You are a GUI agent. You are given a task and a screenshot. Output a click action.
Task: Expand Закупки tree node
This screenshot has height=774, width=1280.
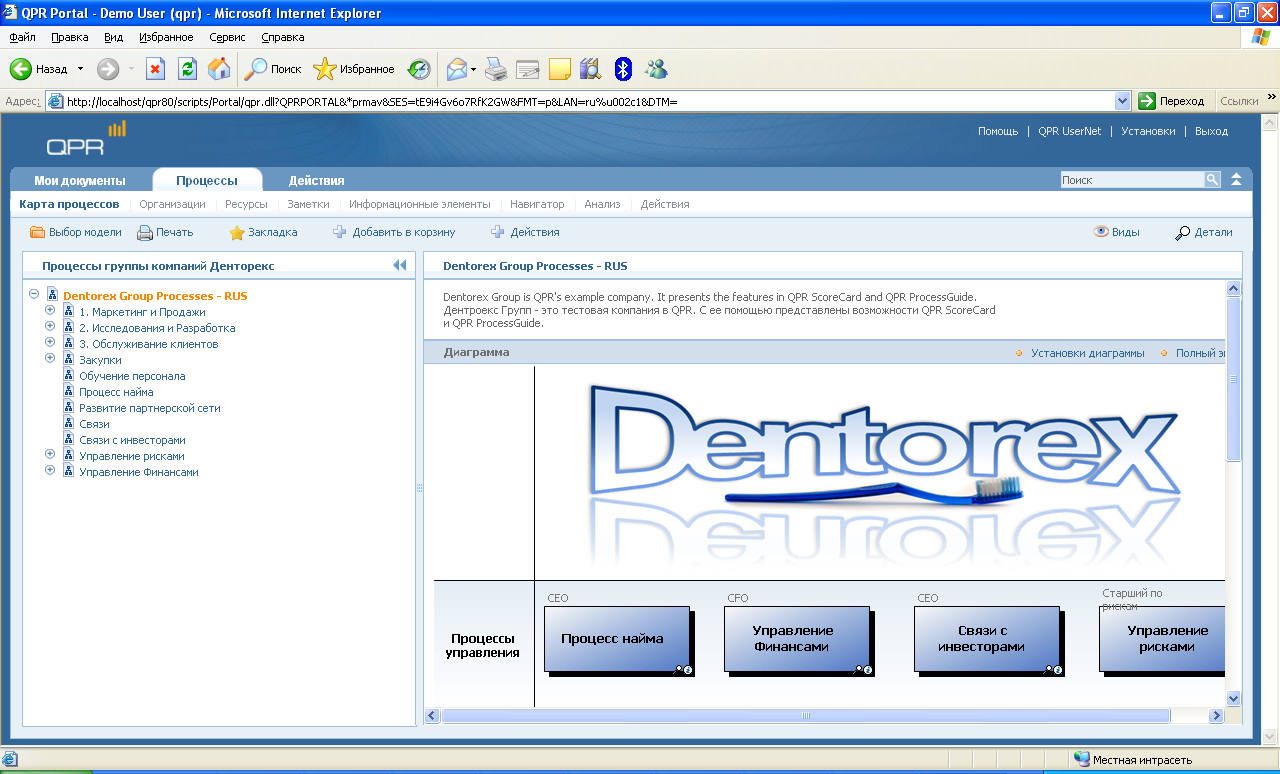(x=50, y=359)
